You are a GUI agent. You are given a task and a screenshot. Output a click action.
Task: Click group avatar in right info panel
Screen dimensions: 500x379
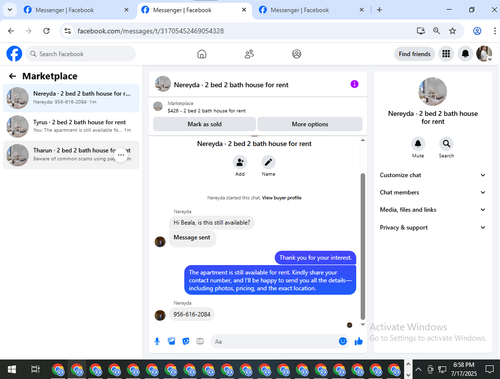click(433, 91)
